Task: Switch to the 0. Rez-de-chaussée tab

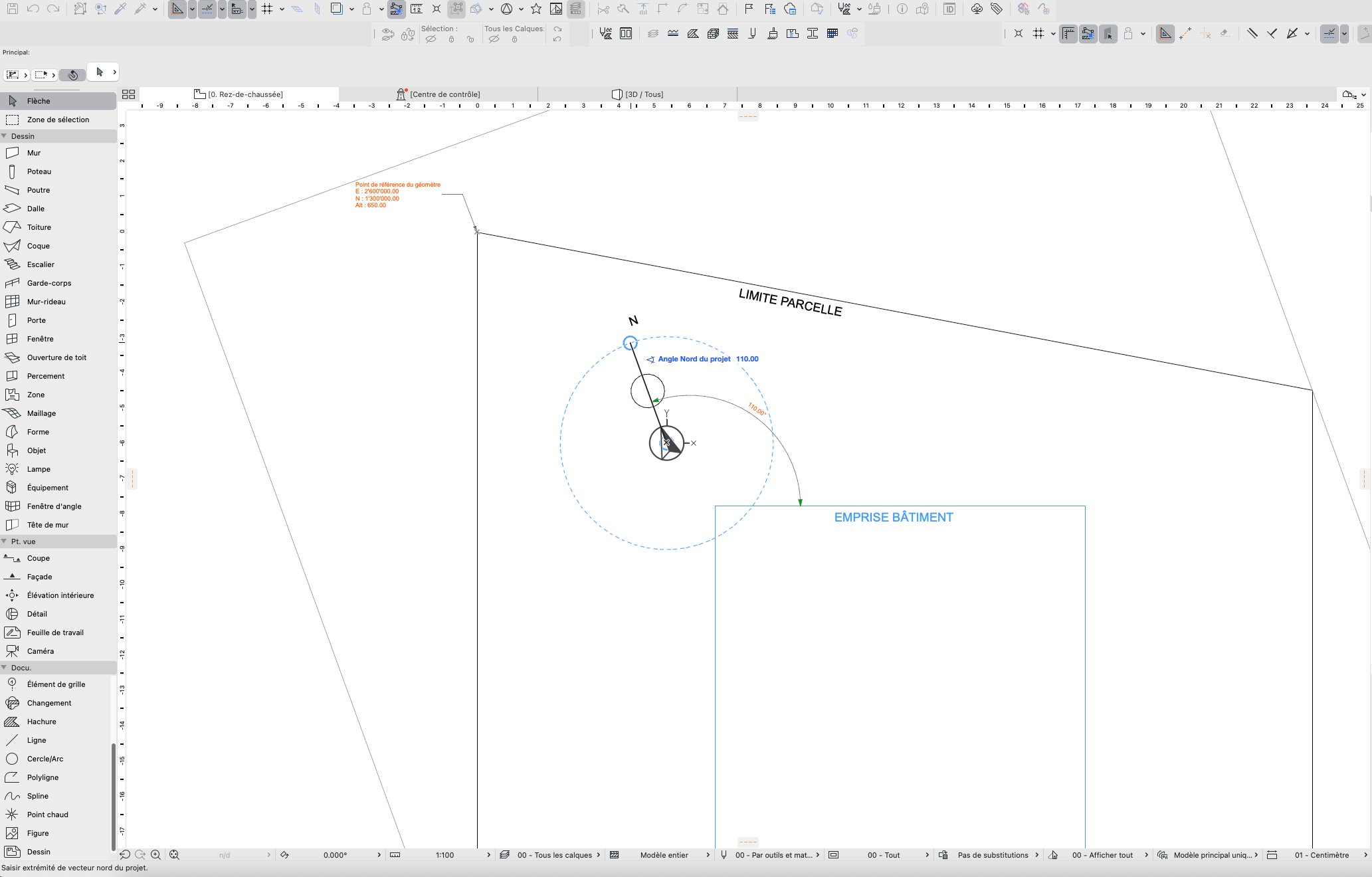Action: 239,94
